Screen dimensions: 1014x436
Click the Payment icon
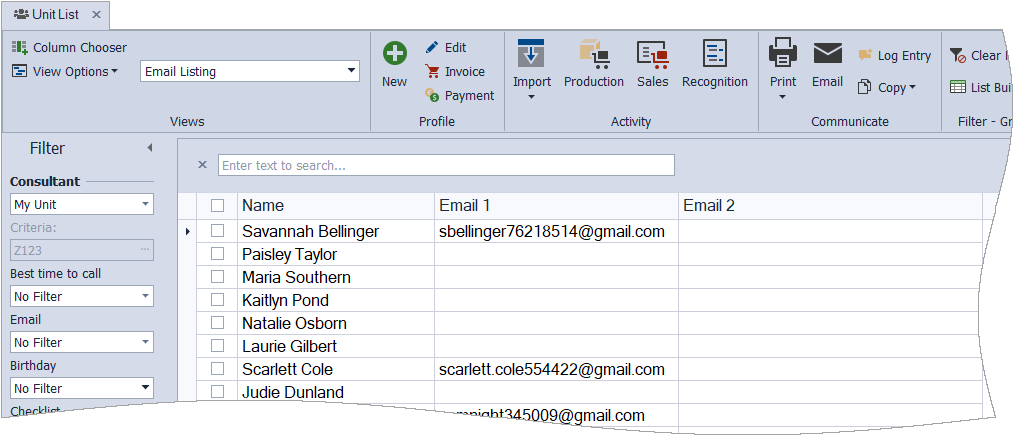click(x=432, y=96)
